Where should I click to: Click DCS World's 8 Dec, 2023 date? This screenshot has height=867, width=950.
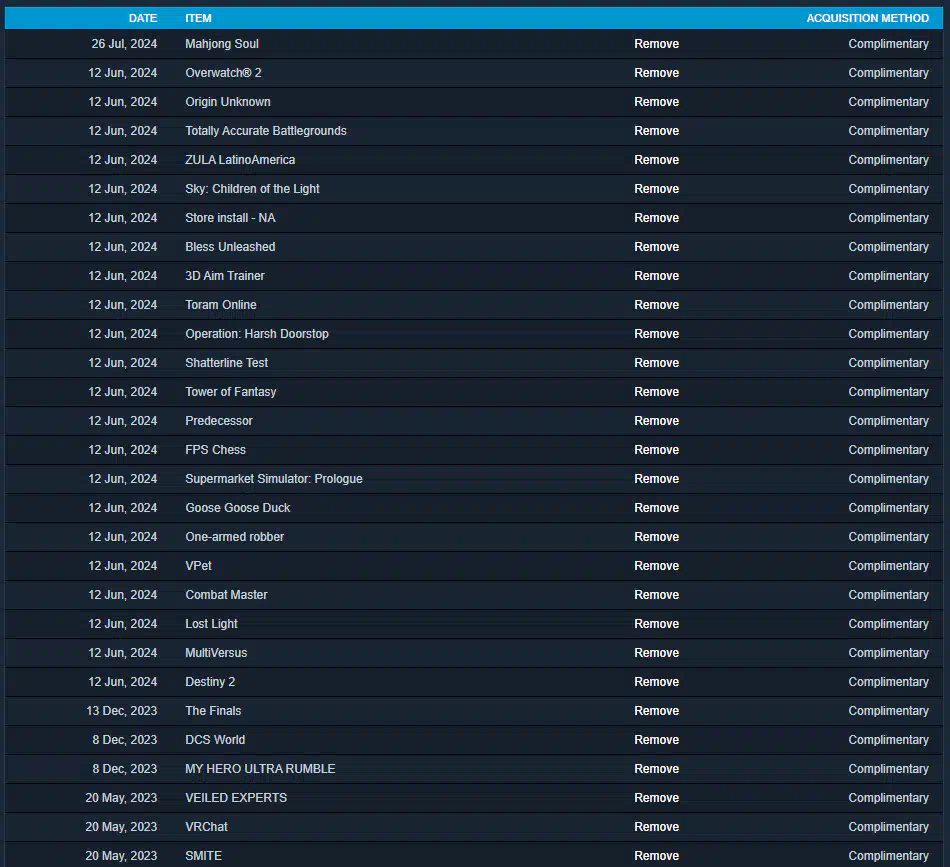tap(125, 740)
